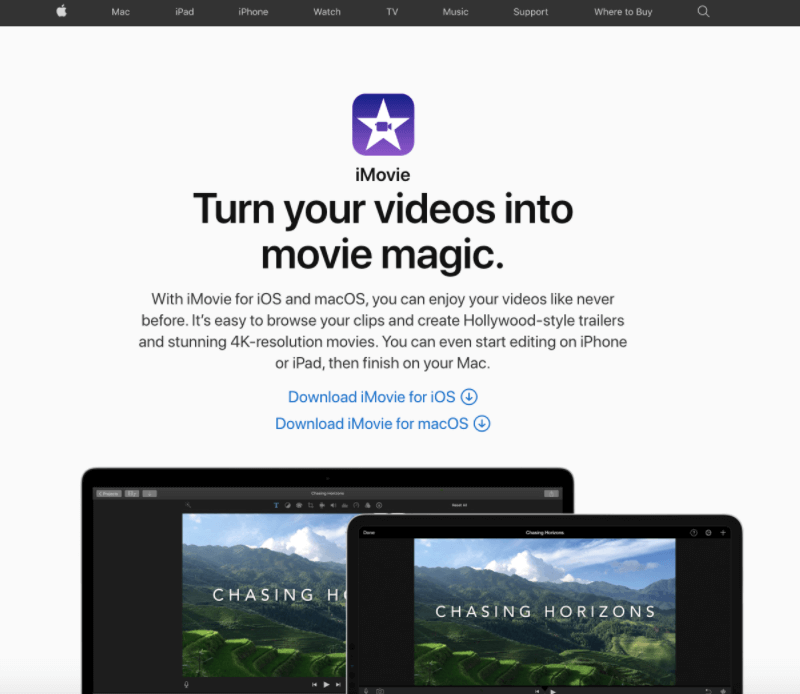Screen dimensions: 800x694
Task: Open the Music menu item
Action: click(456, 12)
